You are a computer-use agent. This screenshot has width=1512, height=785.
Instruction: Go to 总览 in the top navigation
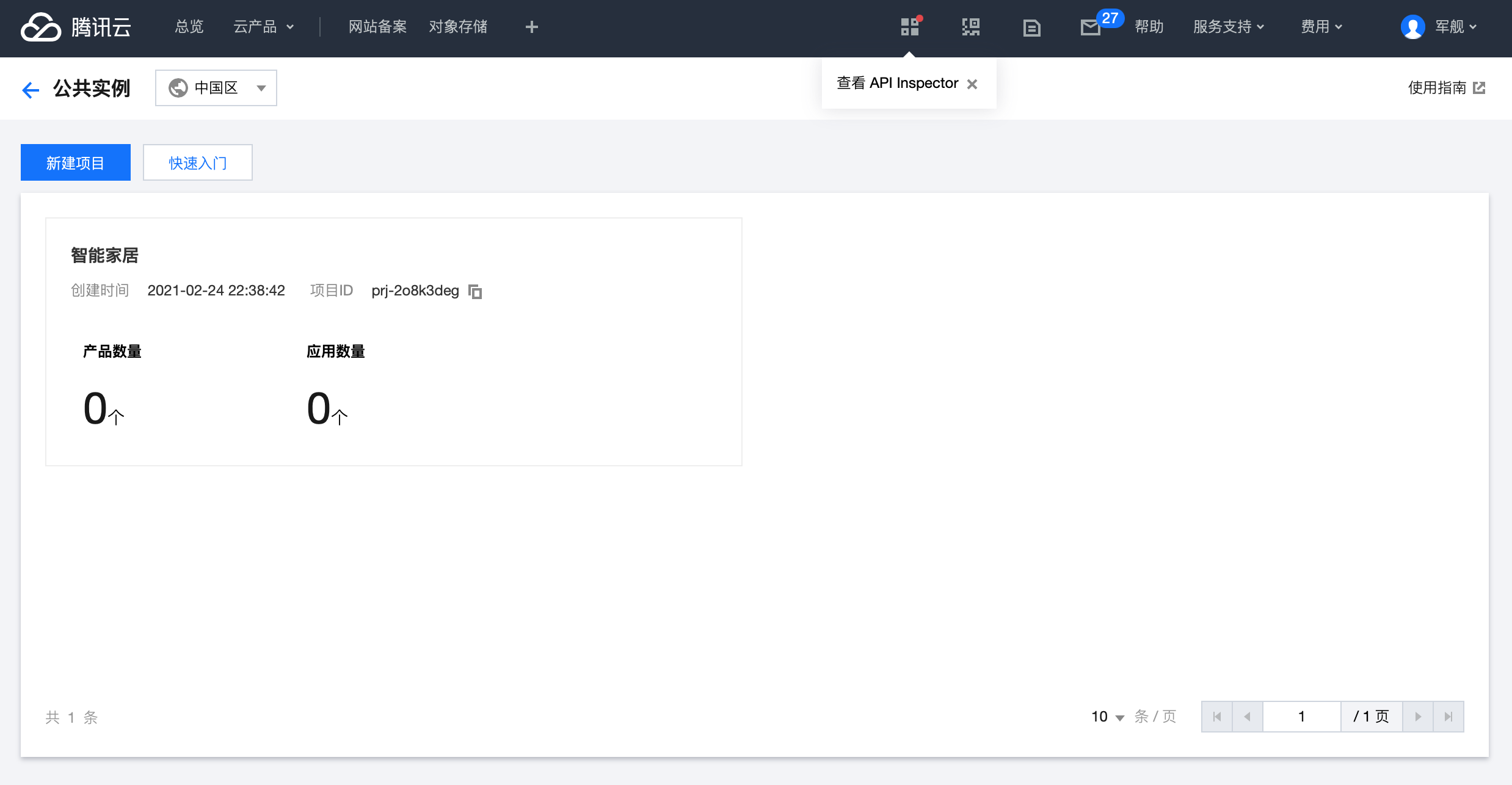tap(189, 27)
